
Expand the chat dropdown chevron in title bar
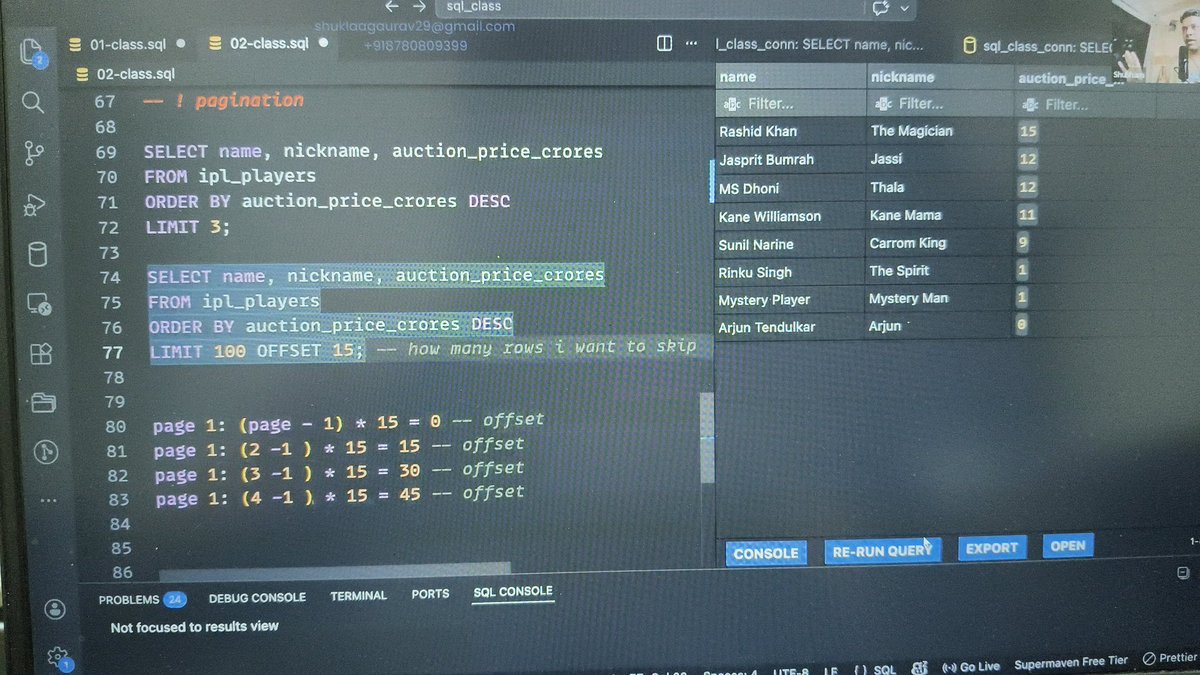[905, 8]
